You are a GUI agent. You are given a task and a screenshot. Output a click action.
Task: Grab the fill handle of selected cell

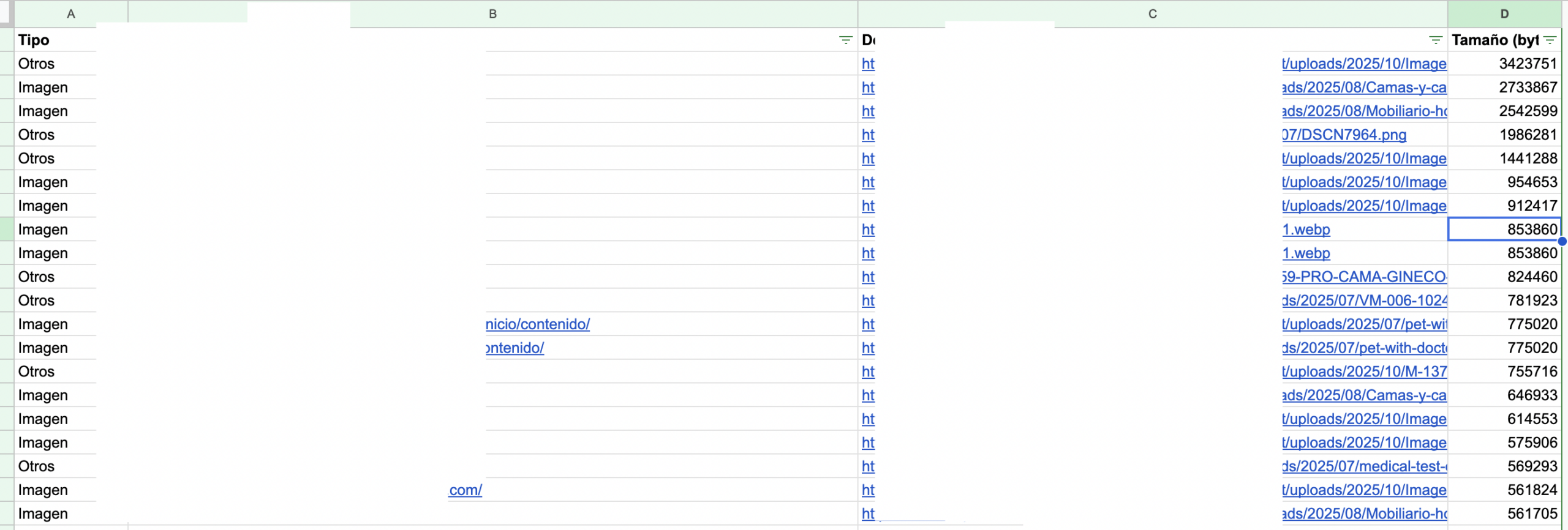[x=1562, y=241]
